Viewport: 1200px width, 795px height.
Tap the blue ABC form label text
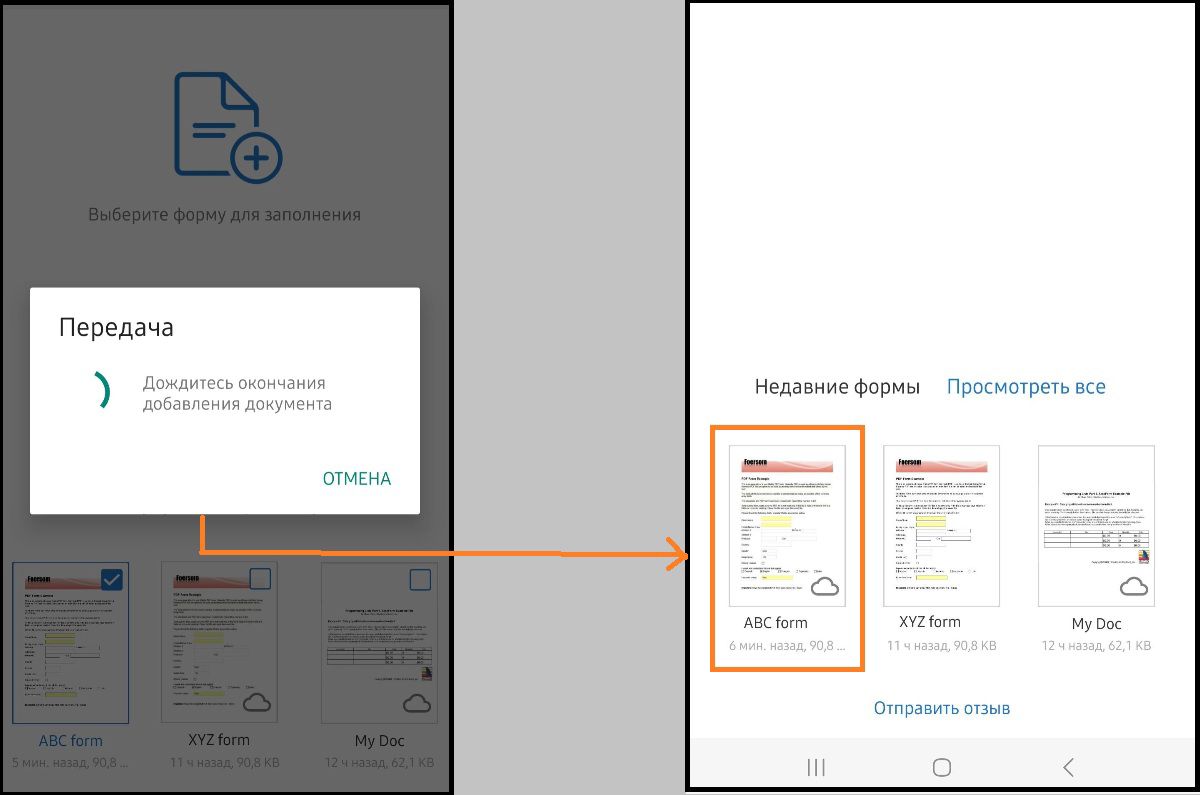(70, 740)
